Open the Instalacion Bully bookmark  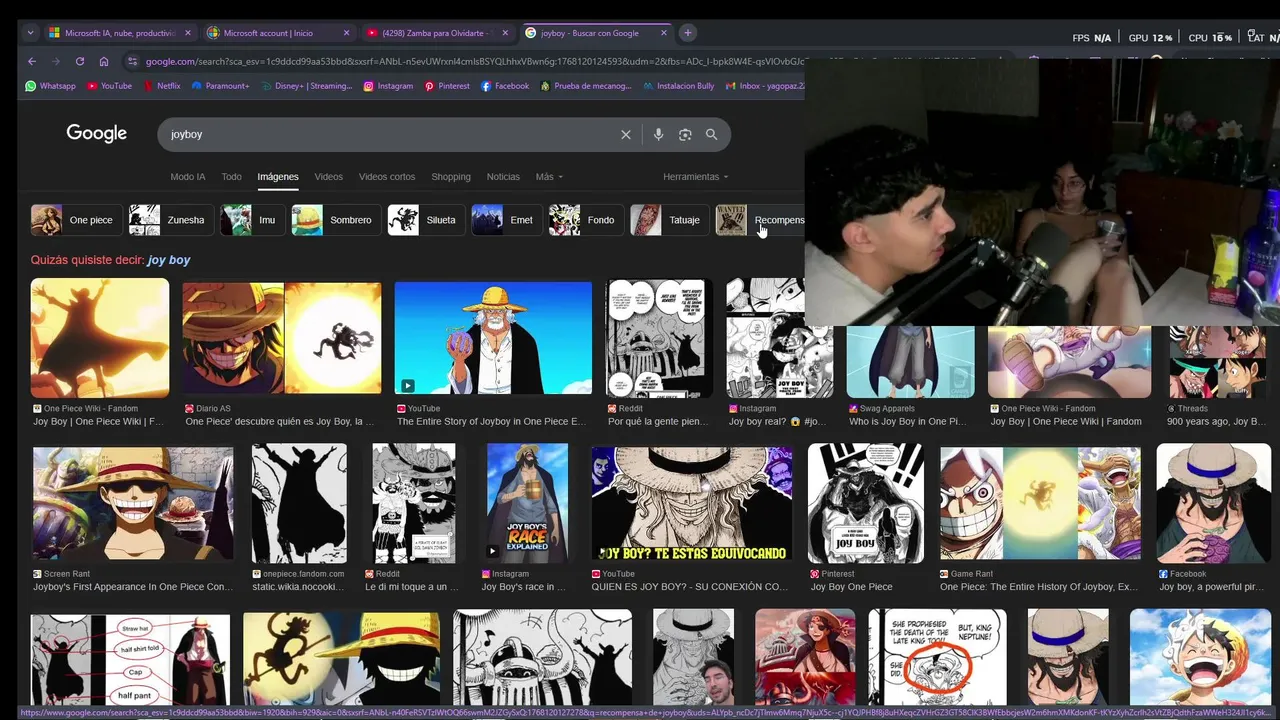[678, 86]
